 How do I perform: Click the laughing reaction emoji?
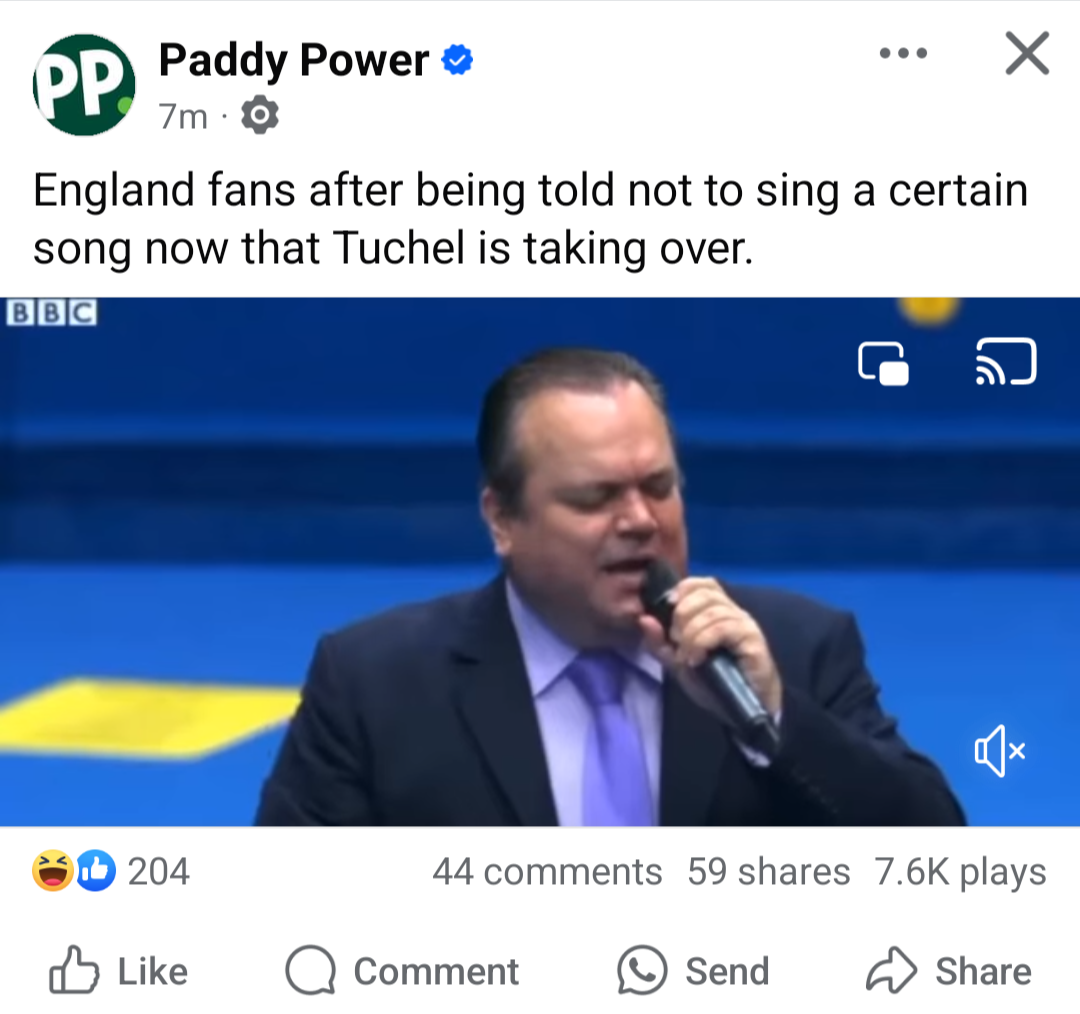51,872
